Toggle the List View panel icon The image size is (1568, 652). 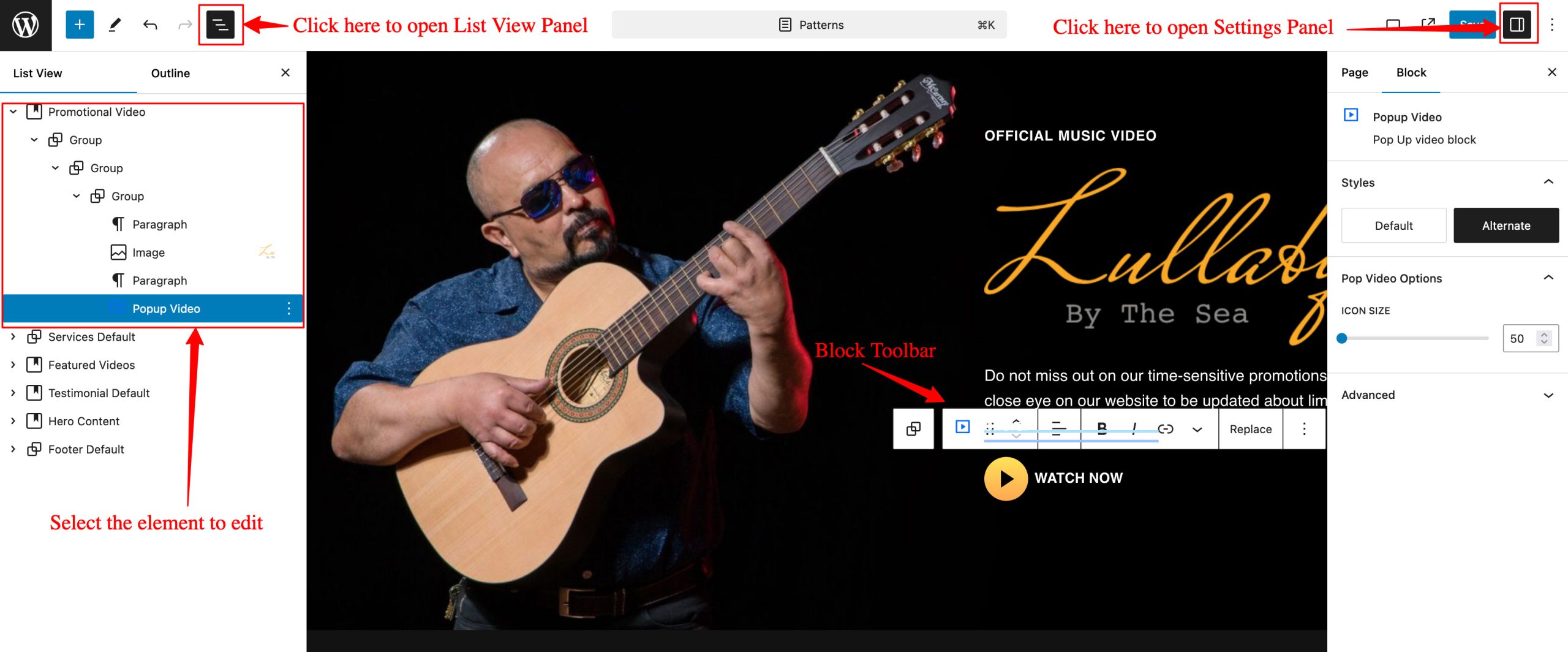tap(221, 25)
